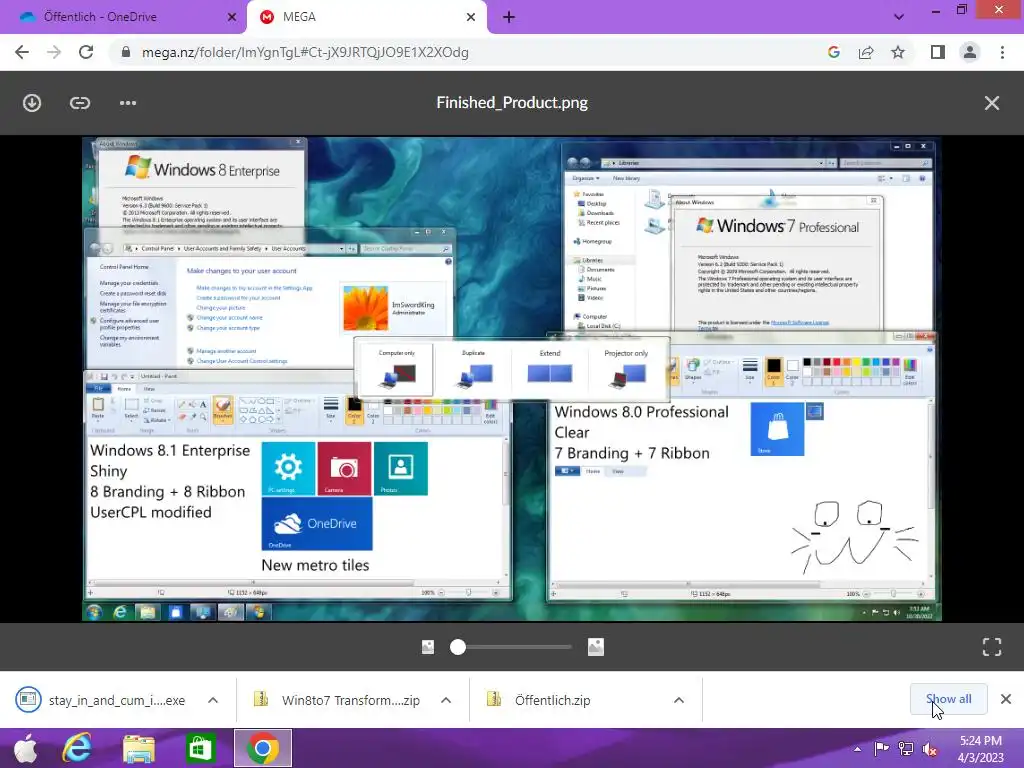Open the Chrome three-dot menu
The width and height of the screenshot is (1024, 768).
pos(1002,52)
